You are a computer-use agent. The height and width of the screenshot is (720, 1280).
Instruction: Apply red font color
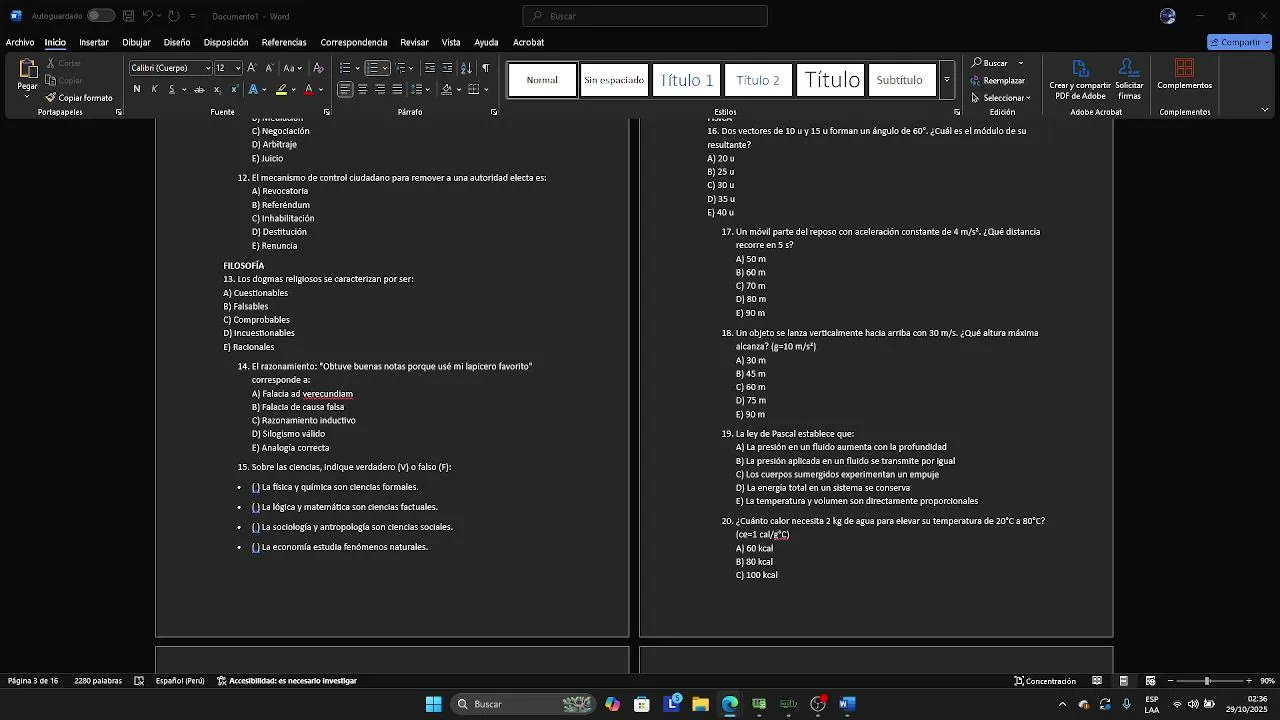click(x=309, y=90)
